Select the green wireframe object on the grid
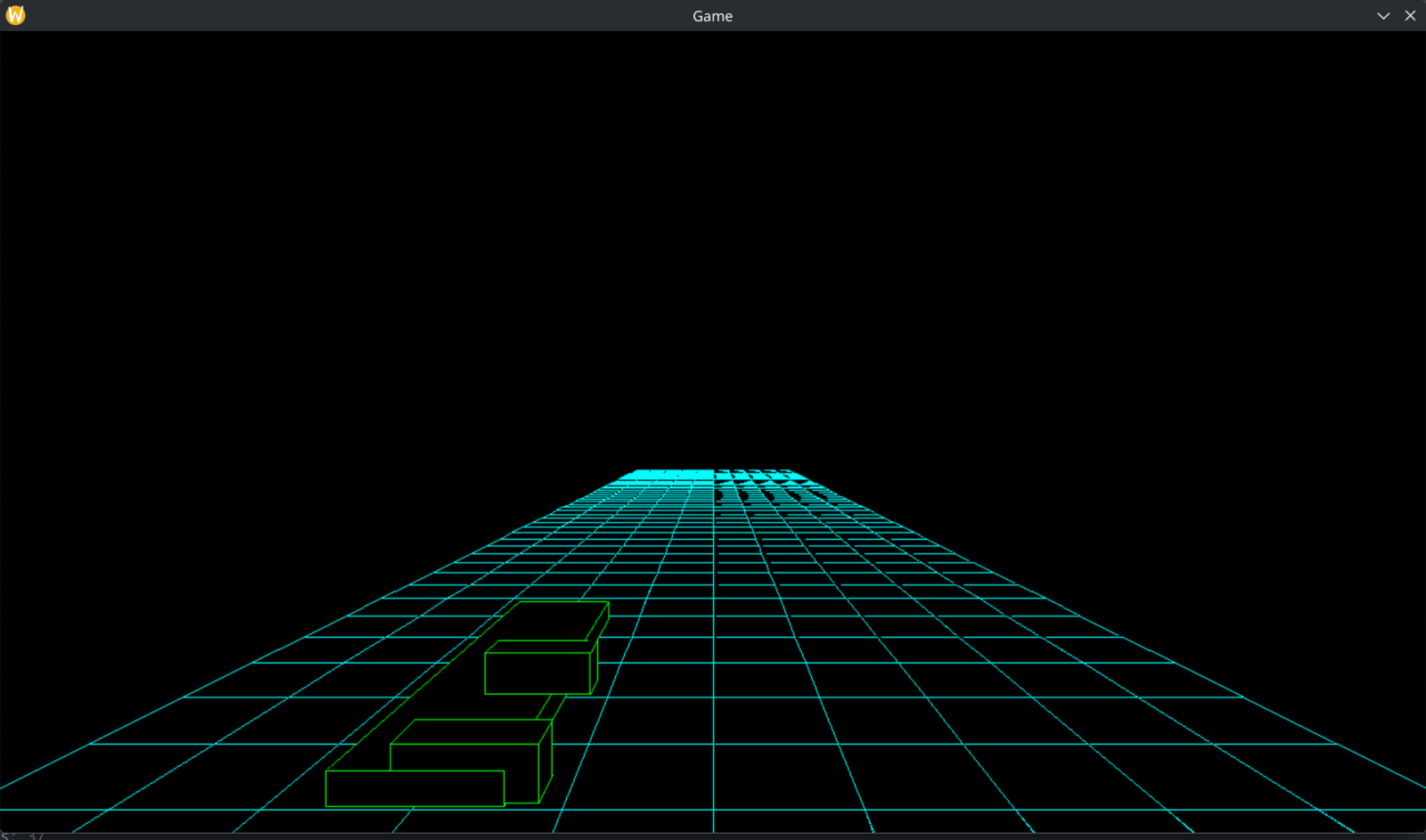 coord(468,705)
